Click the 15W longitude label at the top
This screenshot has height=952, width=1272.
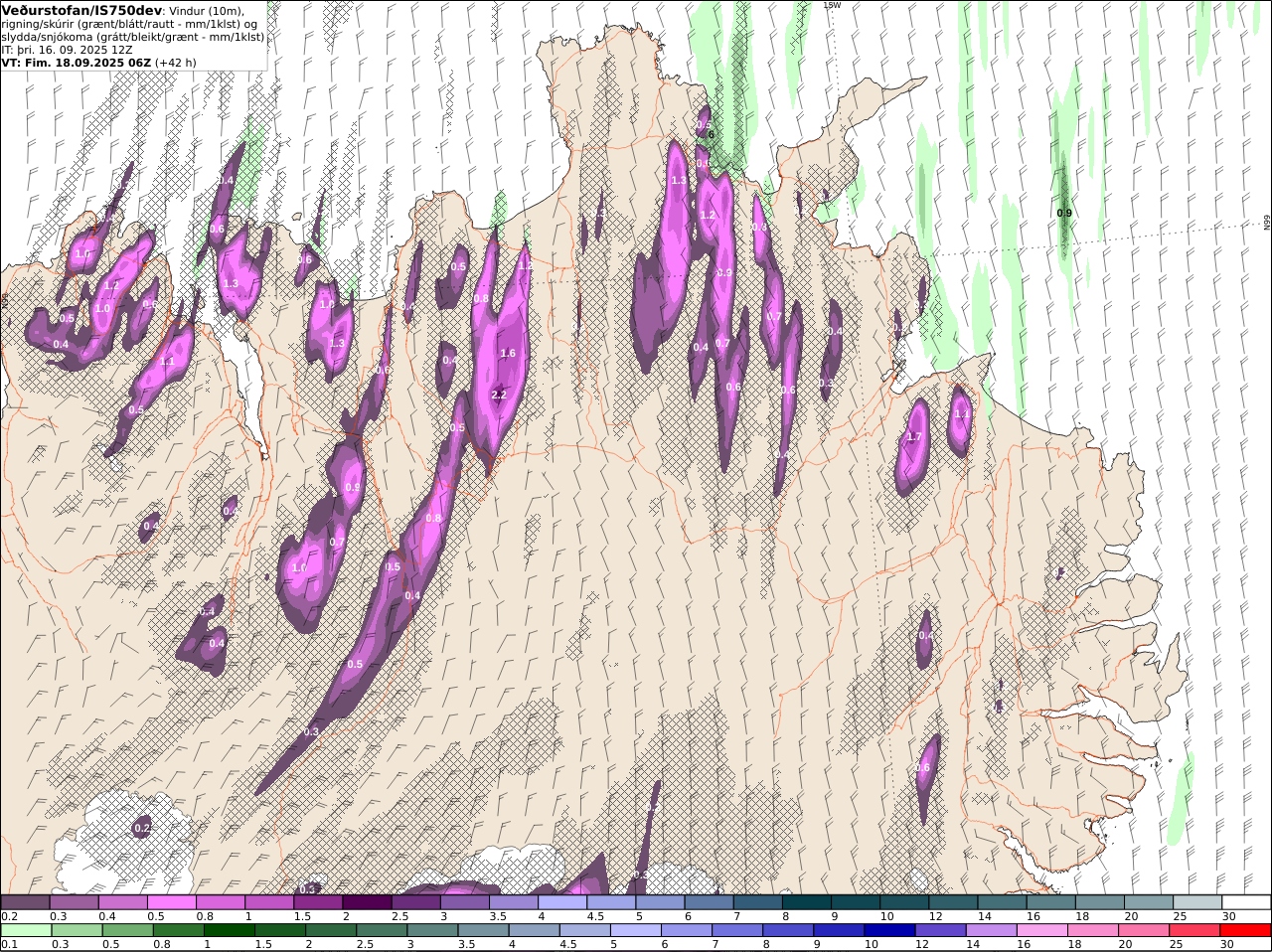tap(832, 5)
